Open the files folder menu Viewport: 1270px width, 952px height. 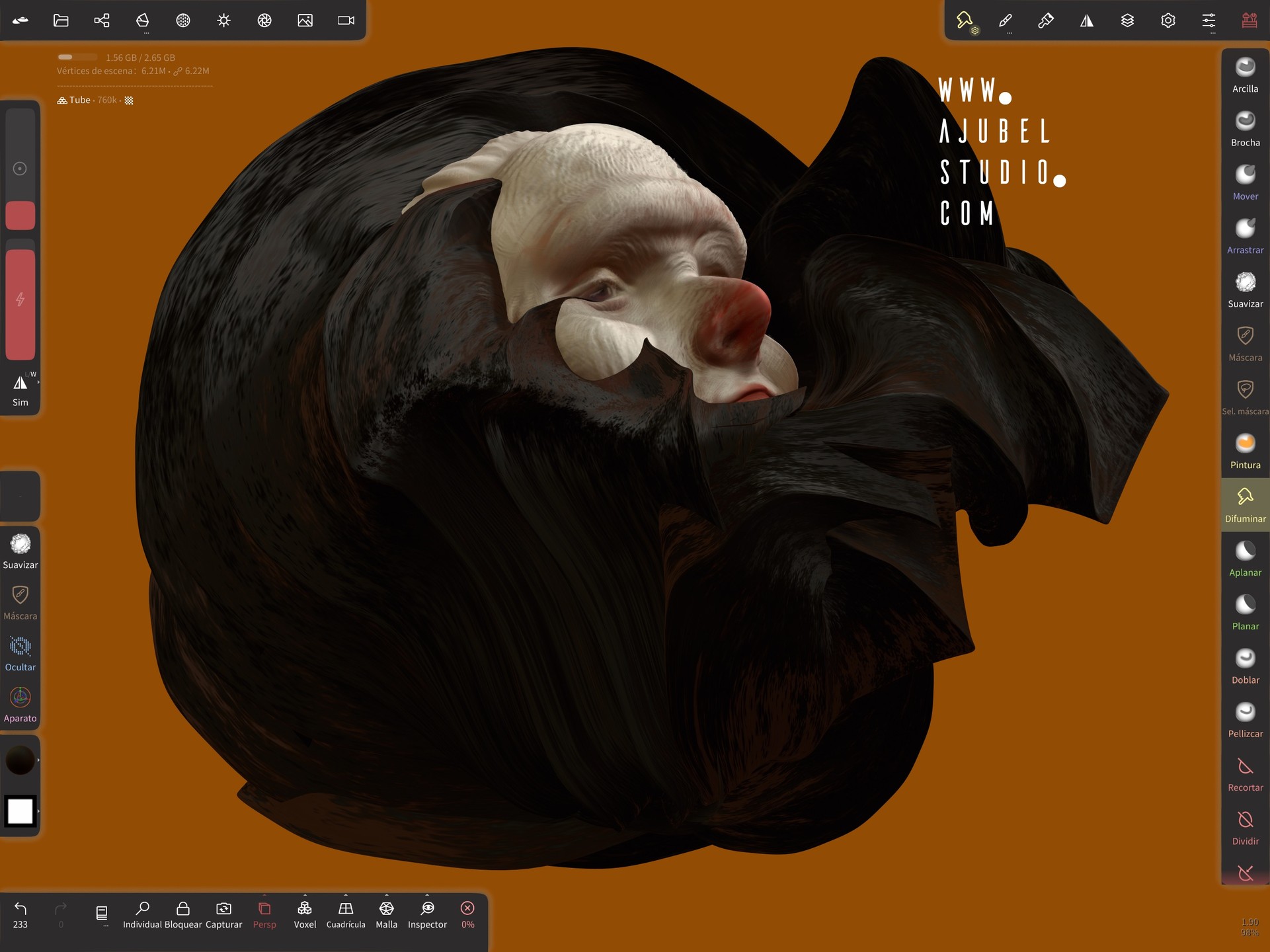(61, 20)
